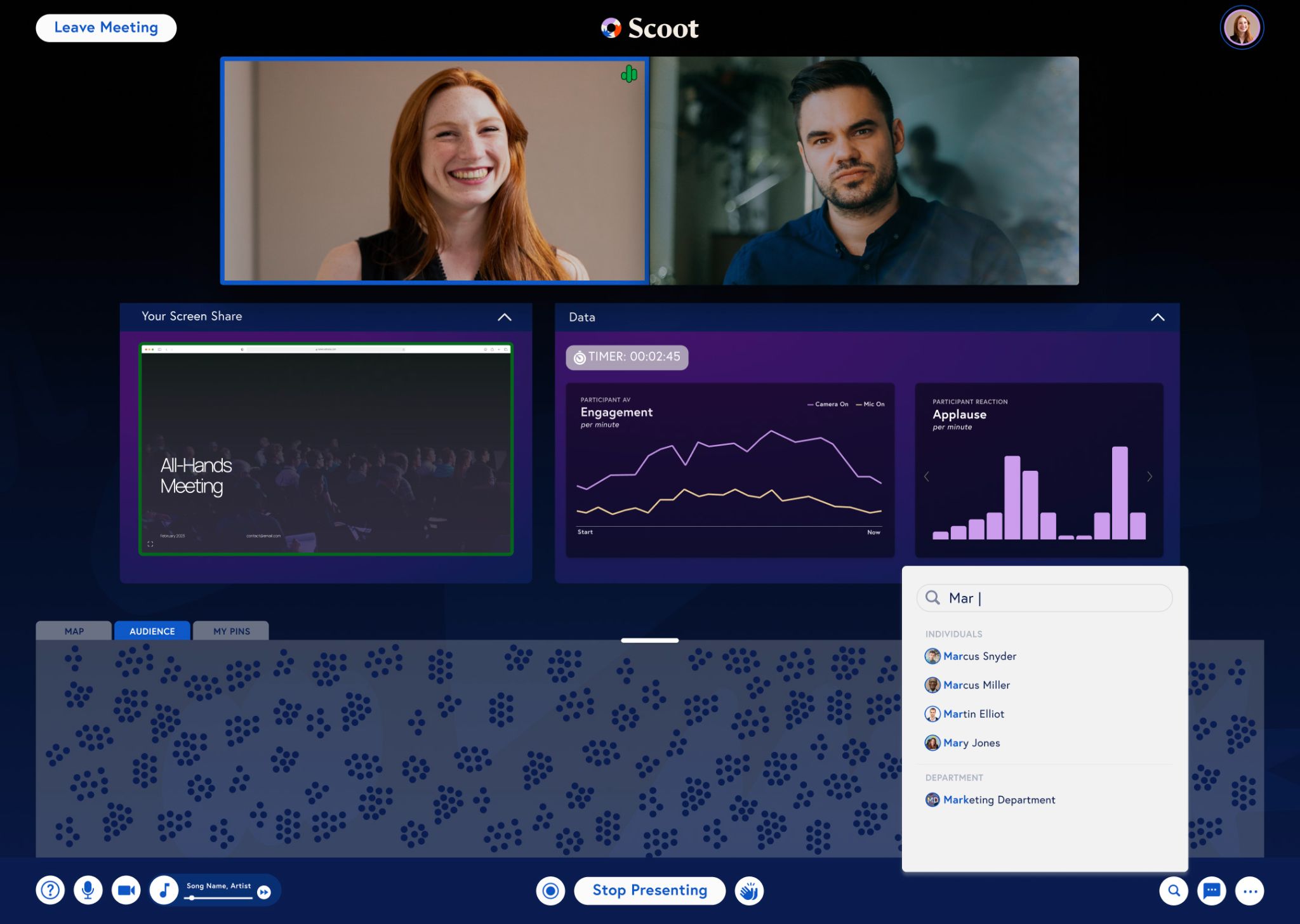Skip to next song
Viewport: 1300px width, 924px height.
click(264, 892)
